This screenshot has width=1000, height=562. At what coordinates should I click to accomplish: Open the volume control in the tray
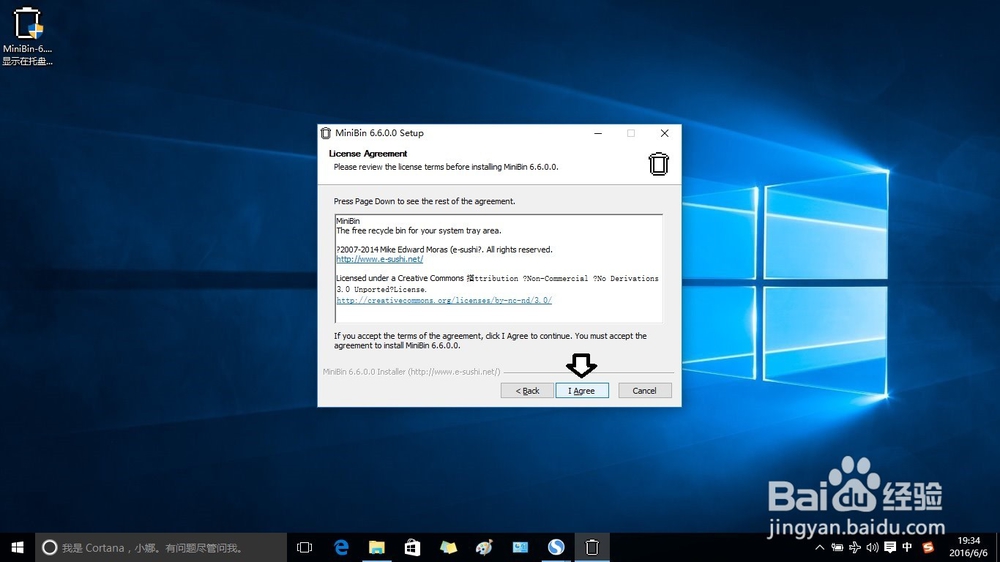[x=872, y=547]
